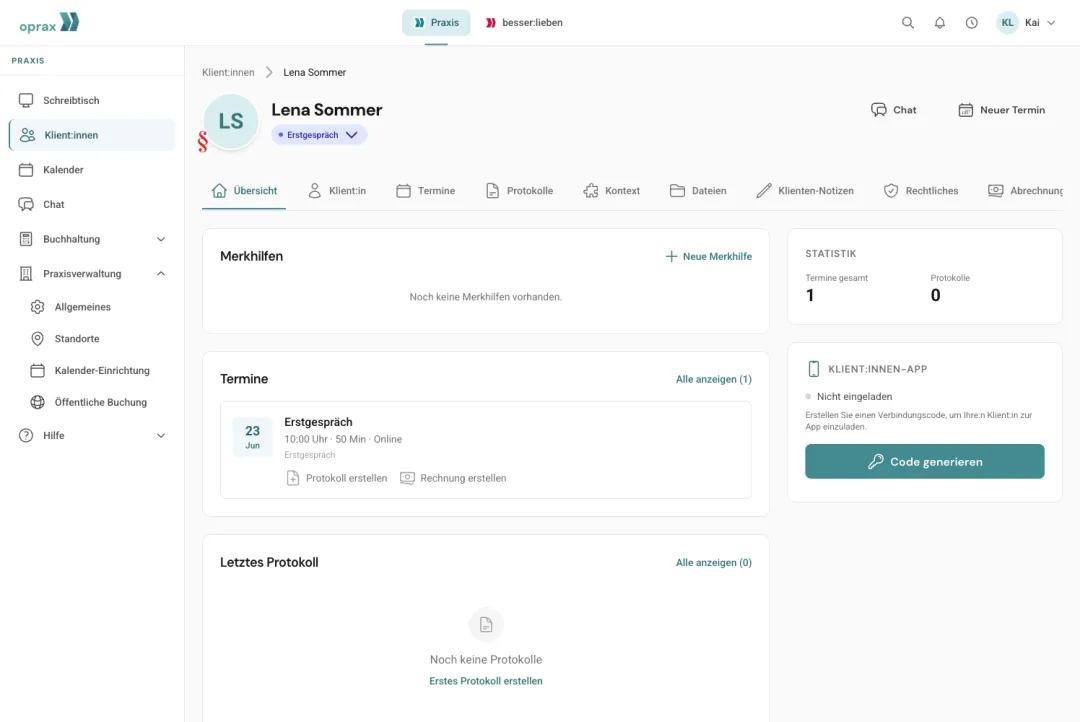The image size is (1080, 722).
Task: Click the KL user avatar
Action: tap(1007, 23)
